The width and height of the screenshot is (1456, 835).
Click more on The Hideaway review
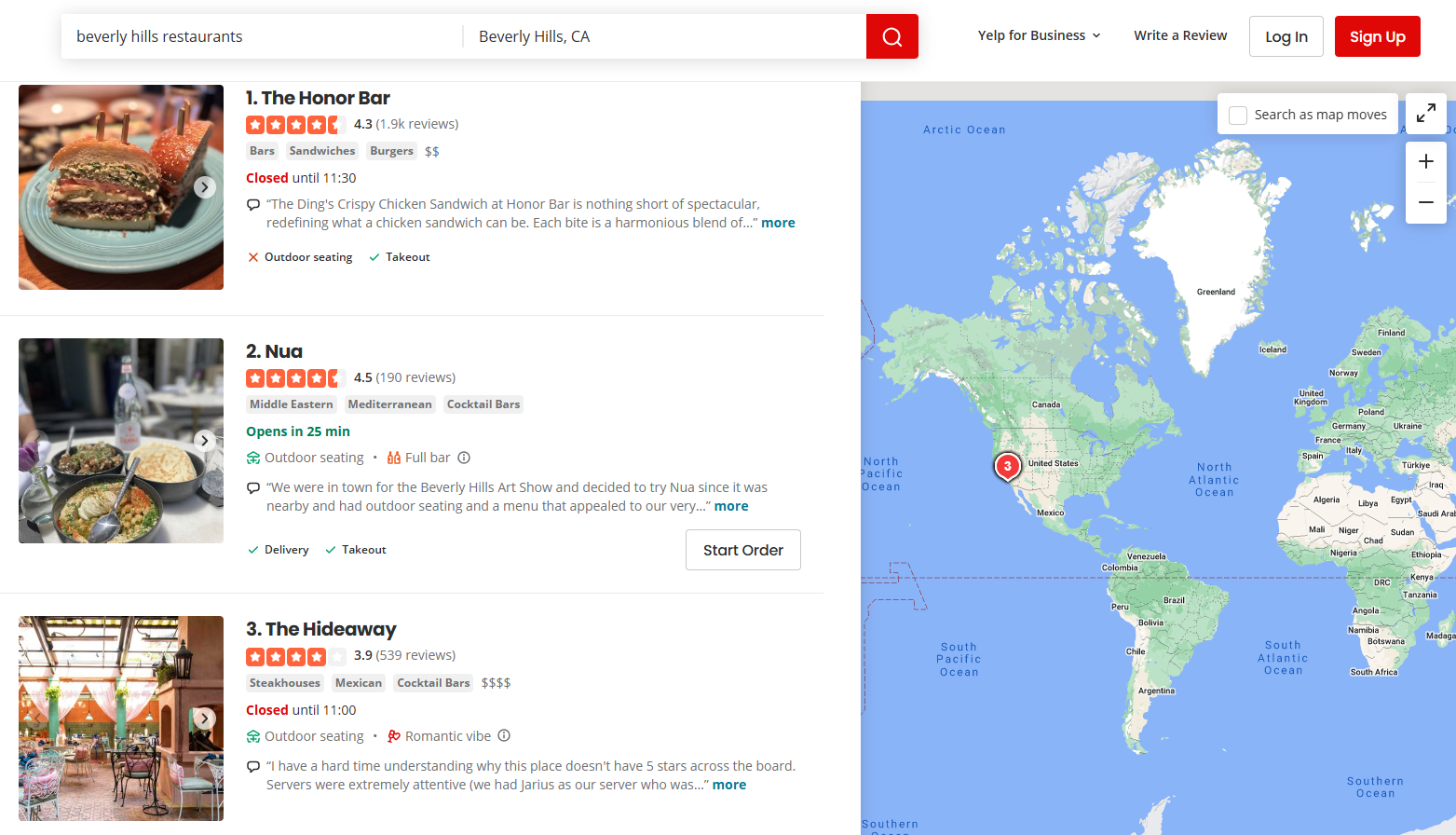pyautogui.click(x=728, y=785)
